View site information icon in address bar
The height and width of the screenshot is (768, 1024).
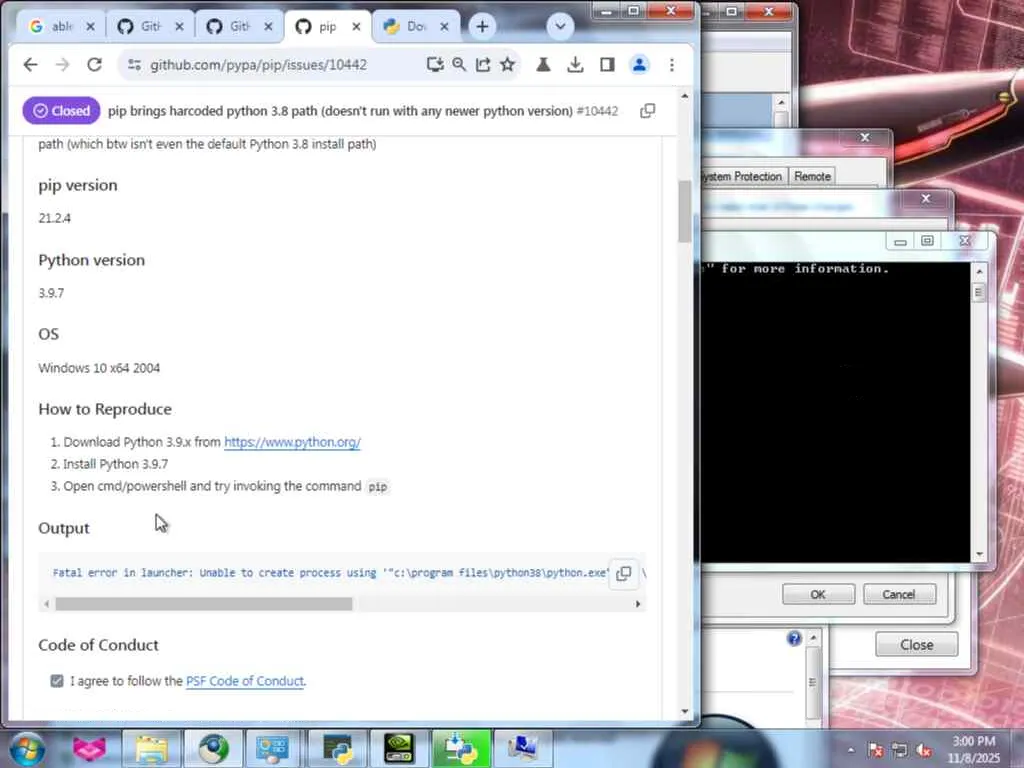tap(135, 65)
